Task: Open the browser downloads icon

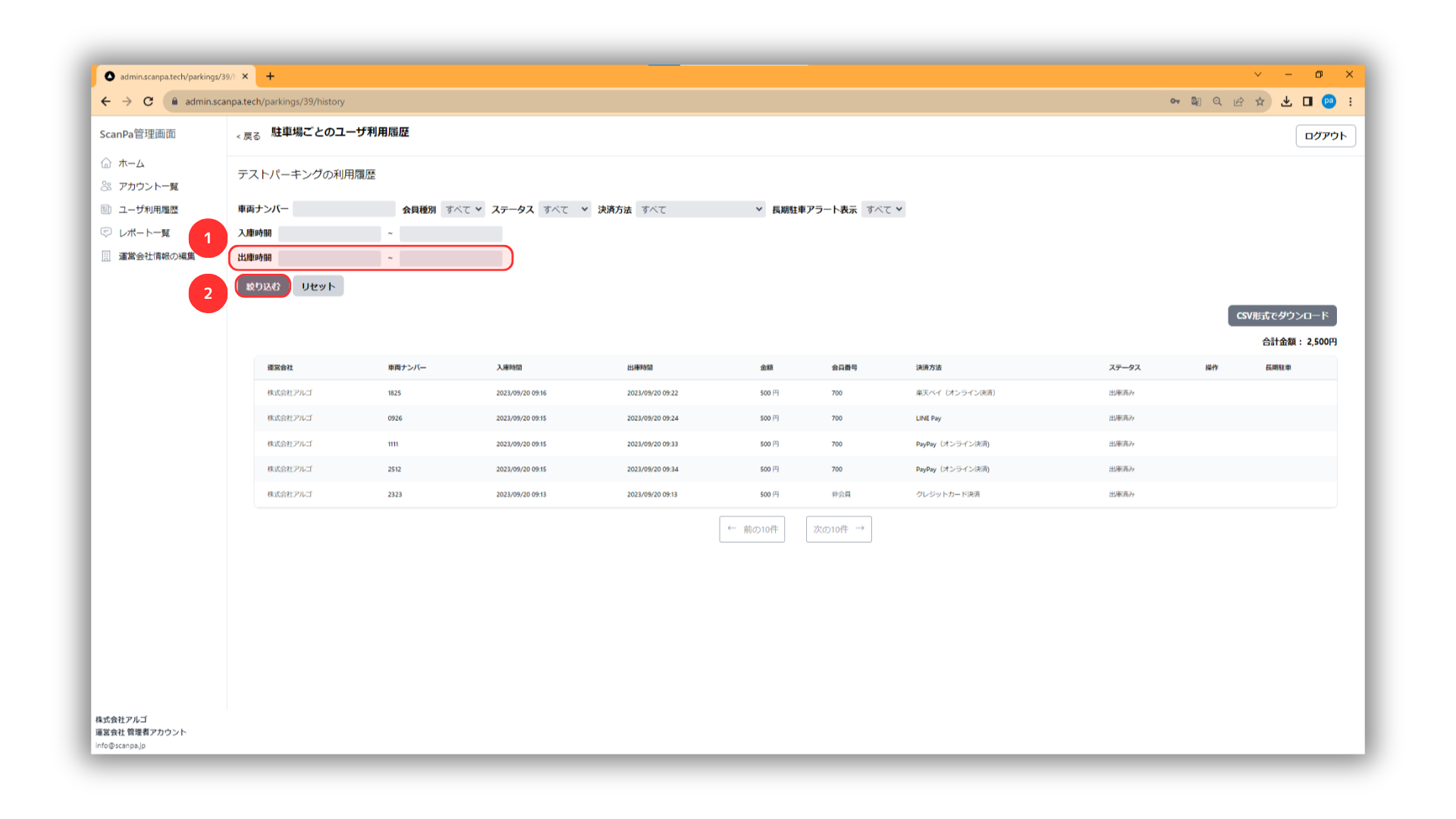Action: click(x=1286, y=102)
